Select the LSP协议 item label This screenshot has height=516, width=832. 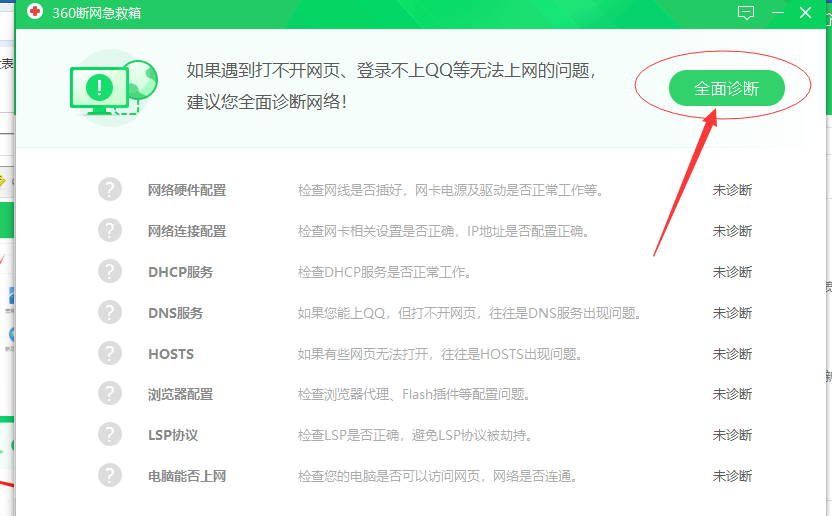[173, 435]
